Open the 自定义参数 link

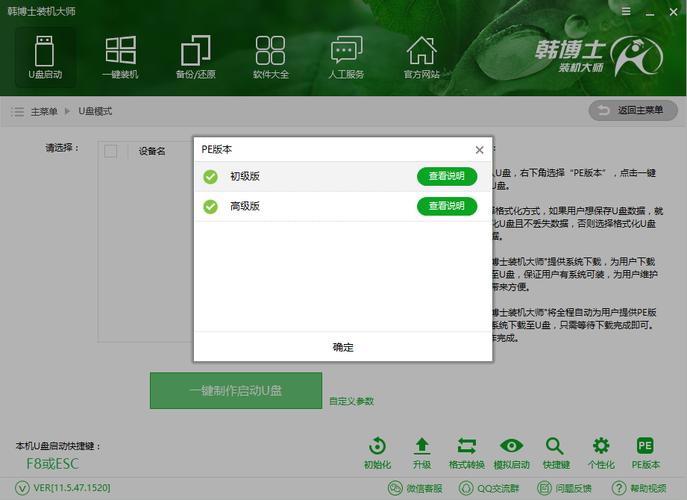(x=351, y=401)
